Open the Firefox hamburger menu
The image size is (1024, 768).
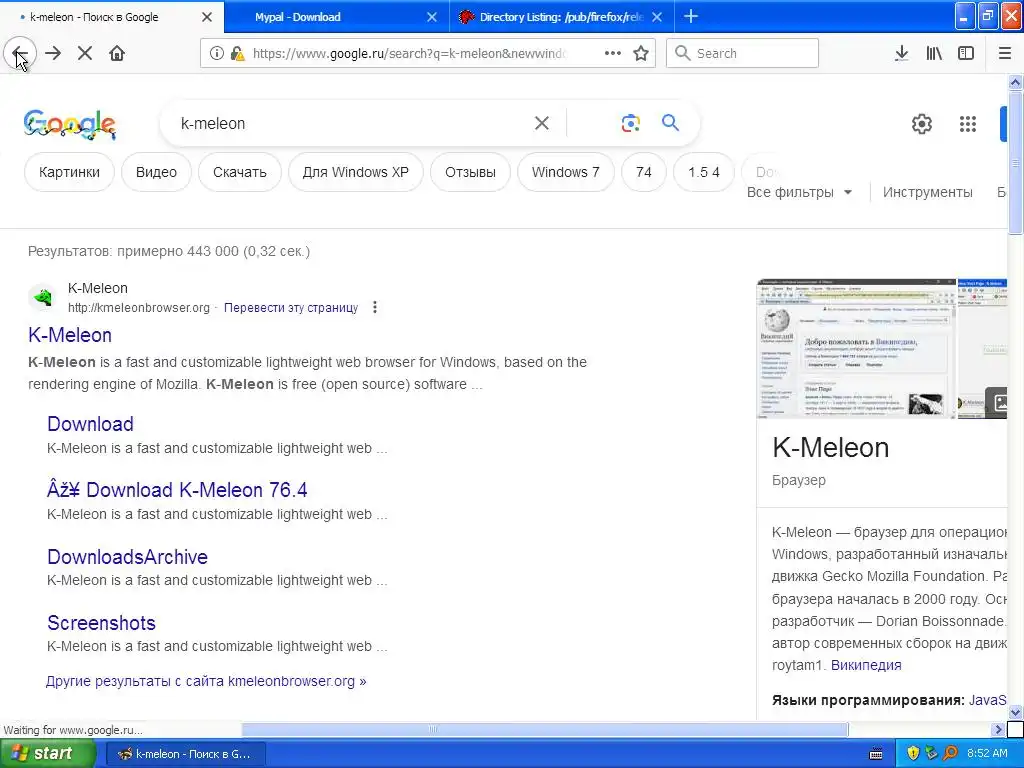(x=1004, y=54)
